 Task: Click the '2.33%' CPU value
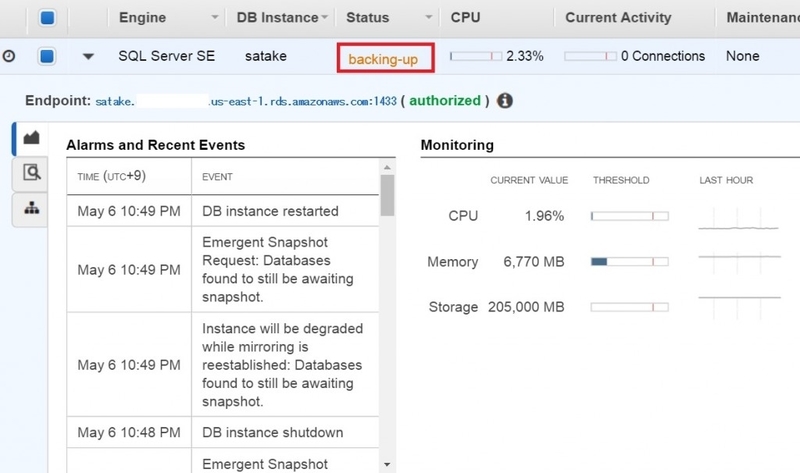point(524,56)
